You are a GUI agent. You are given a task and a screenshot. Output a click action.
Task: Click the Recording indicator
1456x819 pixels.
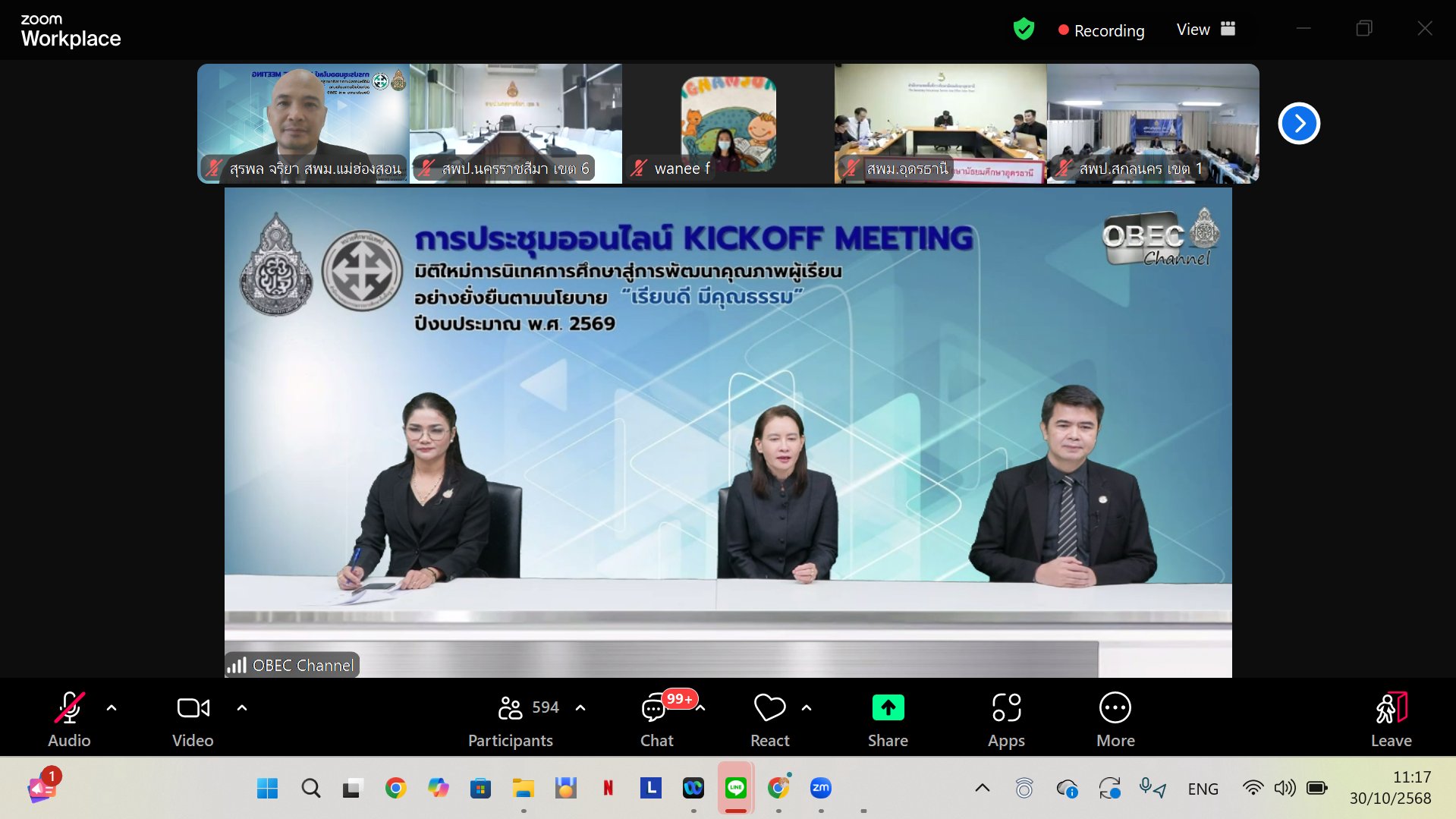point(1101,30)
